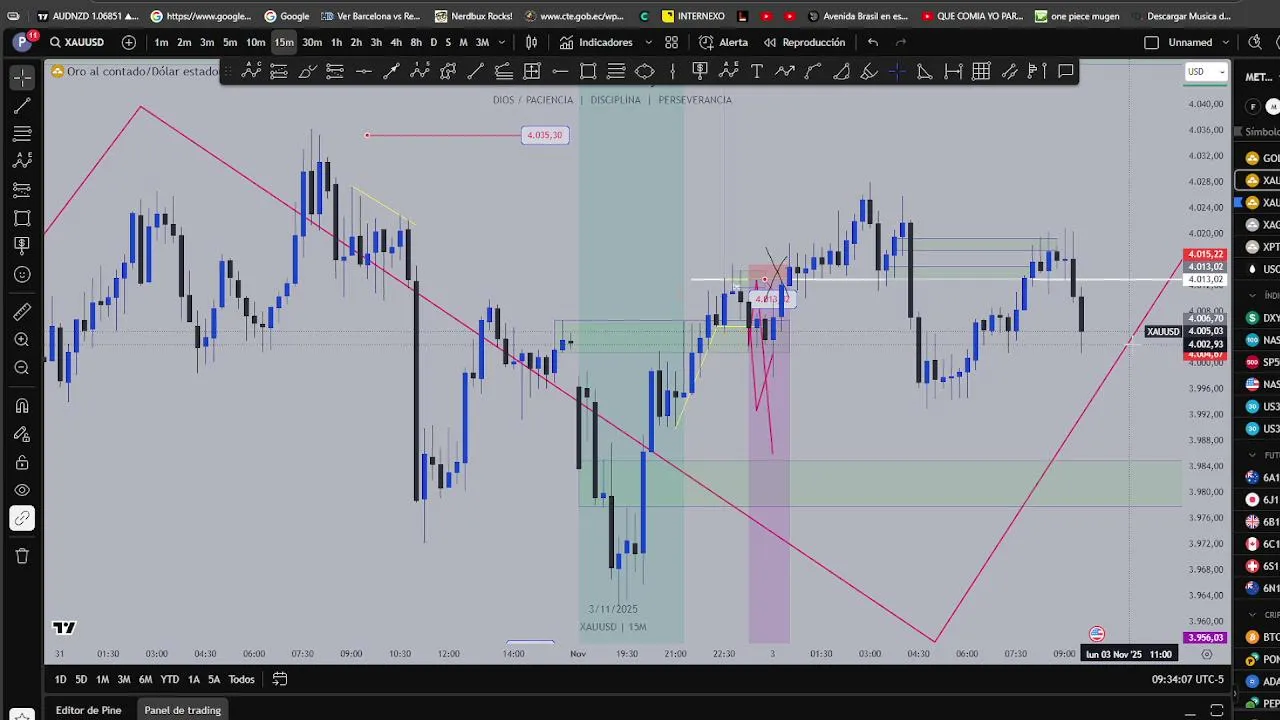Screen dimensions: 1280x720
Task: Switch to the Google browser tab
Action: (x=285, y=16)
